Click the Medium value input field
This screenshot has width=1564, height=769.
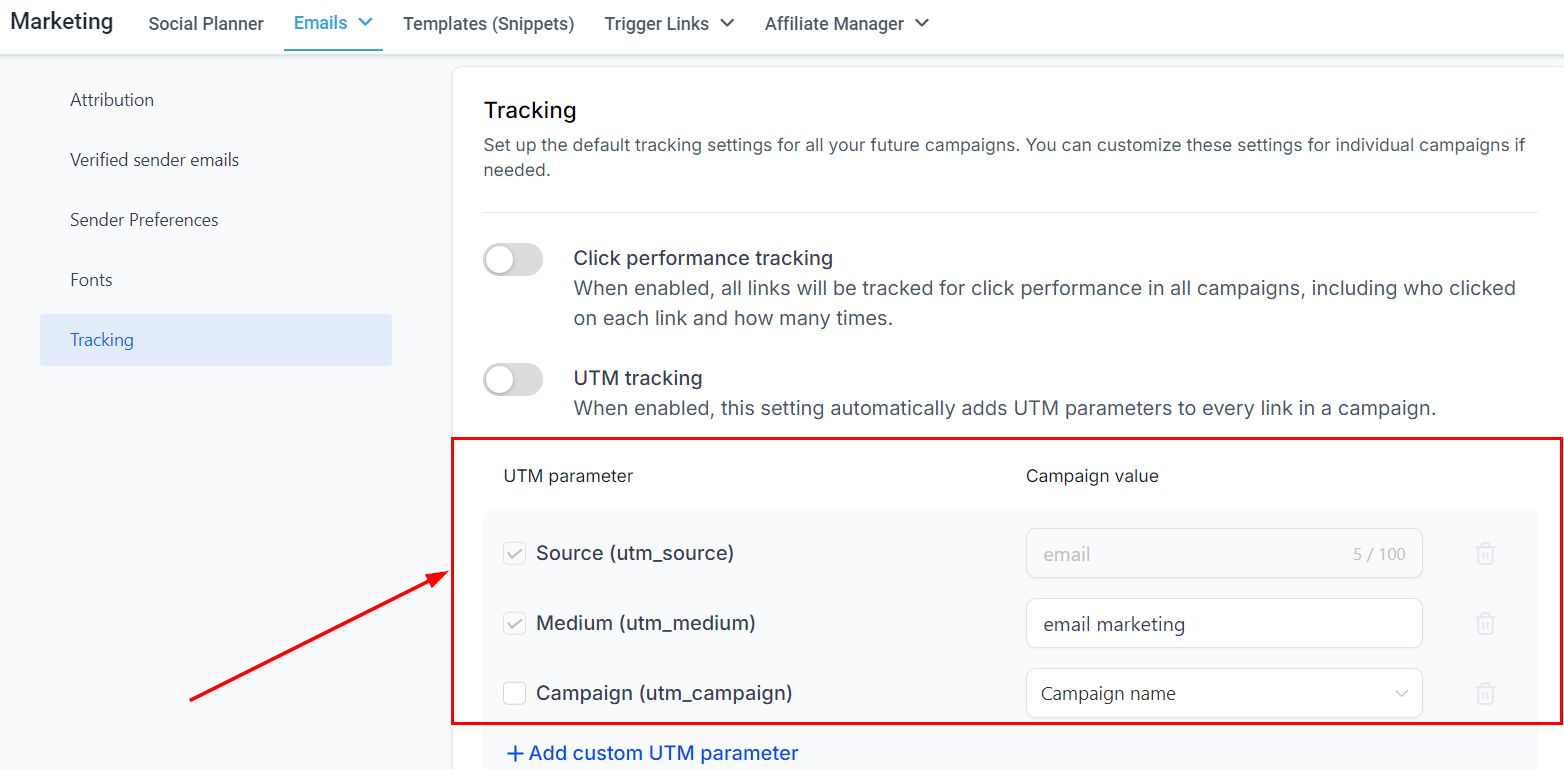(x=1223, y=624)
